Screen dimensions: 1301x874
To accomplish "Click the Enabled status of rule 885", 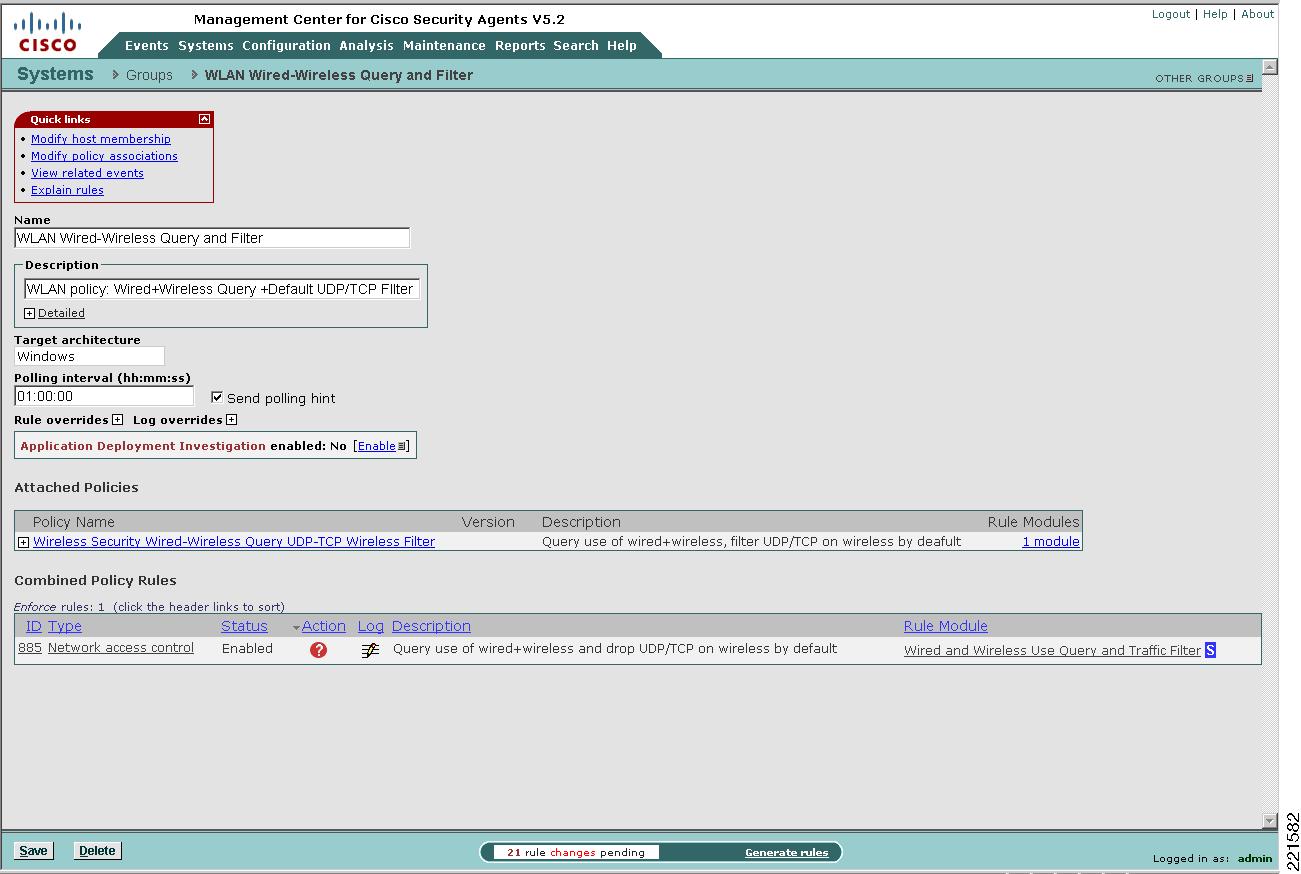I will pyautogui.click(x=247, y=648).
